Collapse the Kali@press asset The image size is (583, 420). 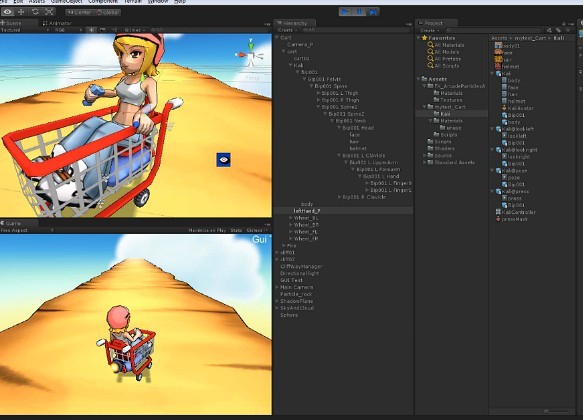tap(492, 191)
